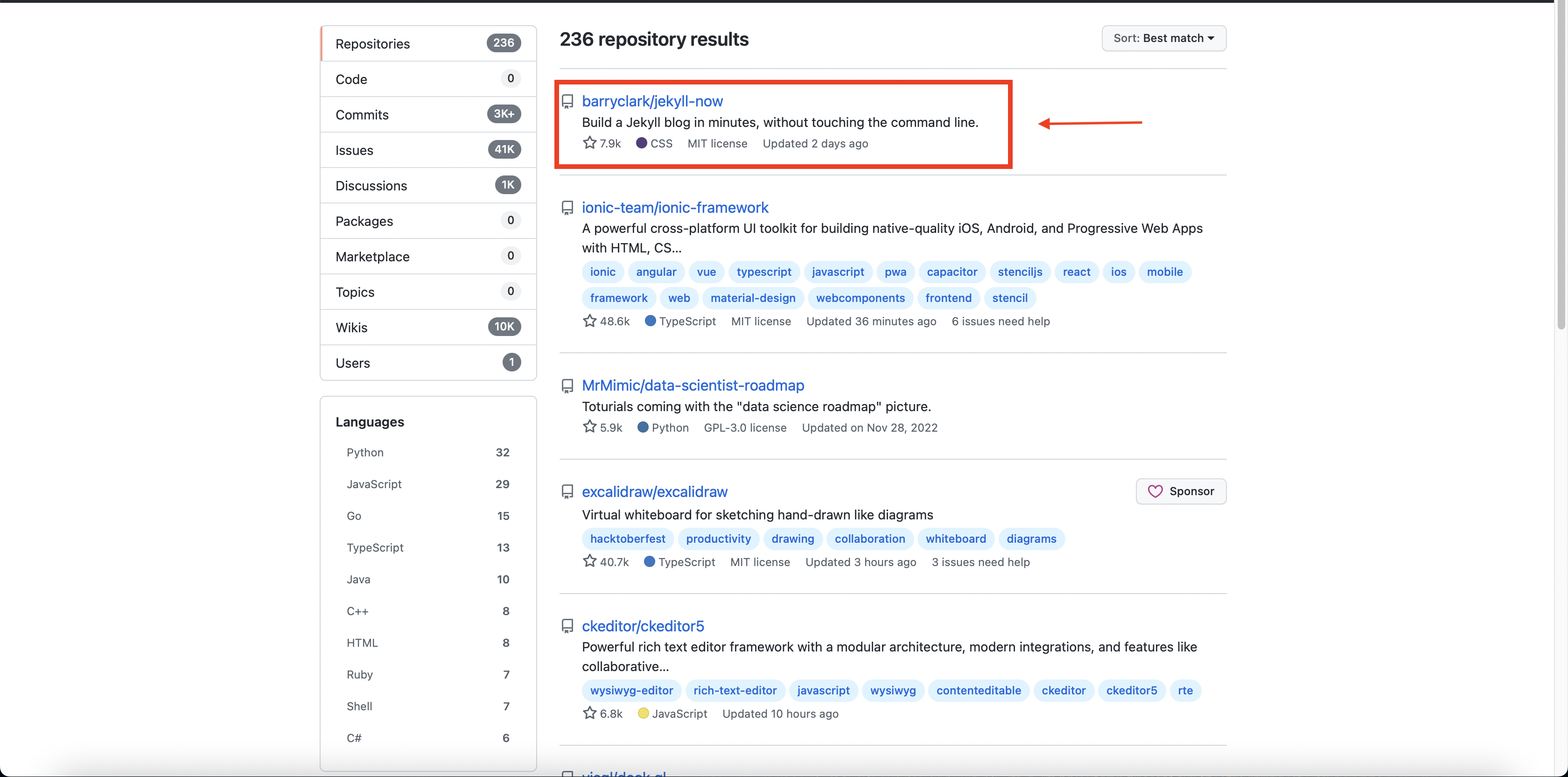The height and width of the screenshot is (777, 1568).
Task: Click the wysiwyg-editor topic tag
Action: tap(631, 690)
